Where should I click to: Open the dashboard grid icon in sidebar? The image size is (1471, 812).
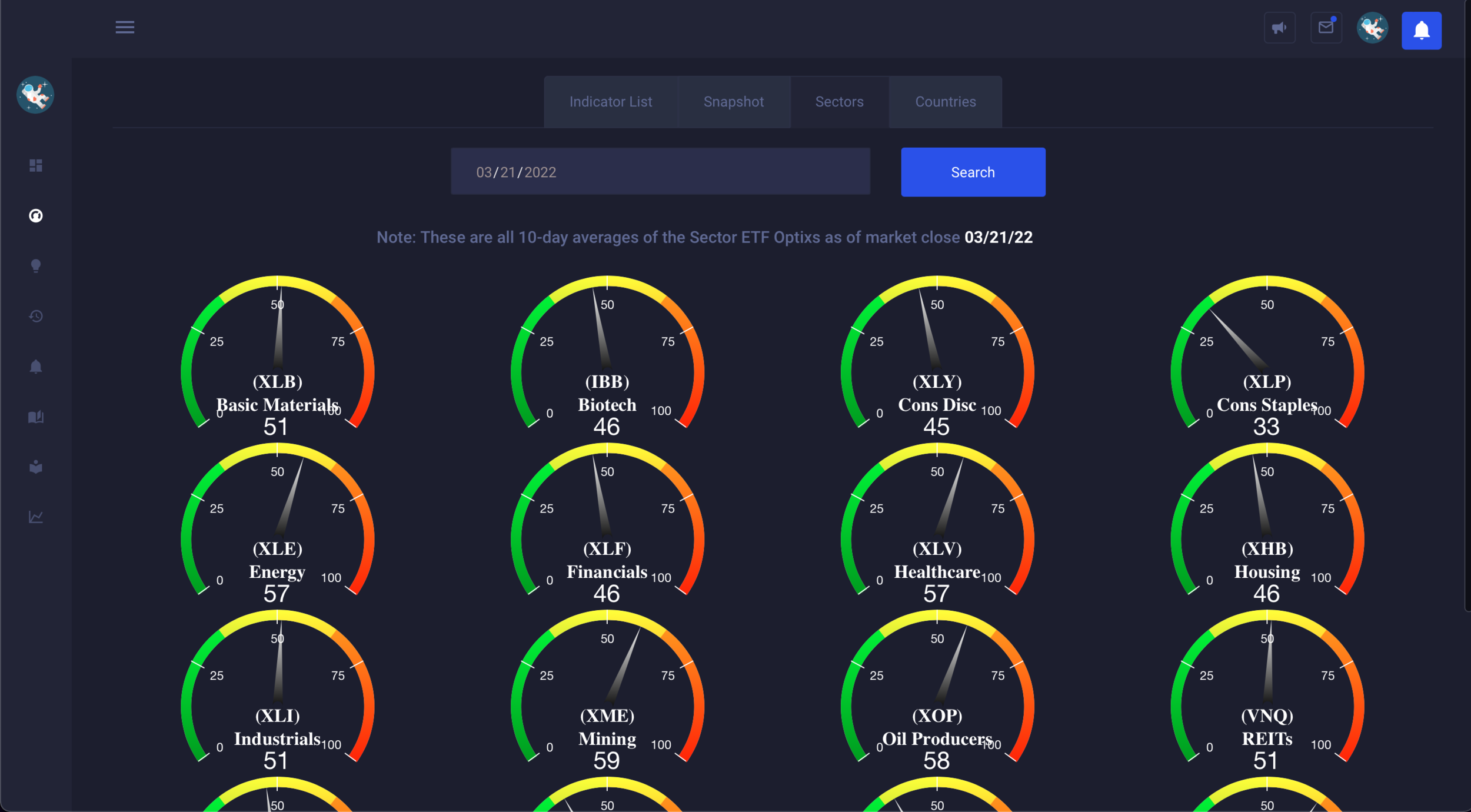point(36,165)
